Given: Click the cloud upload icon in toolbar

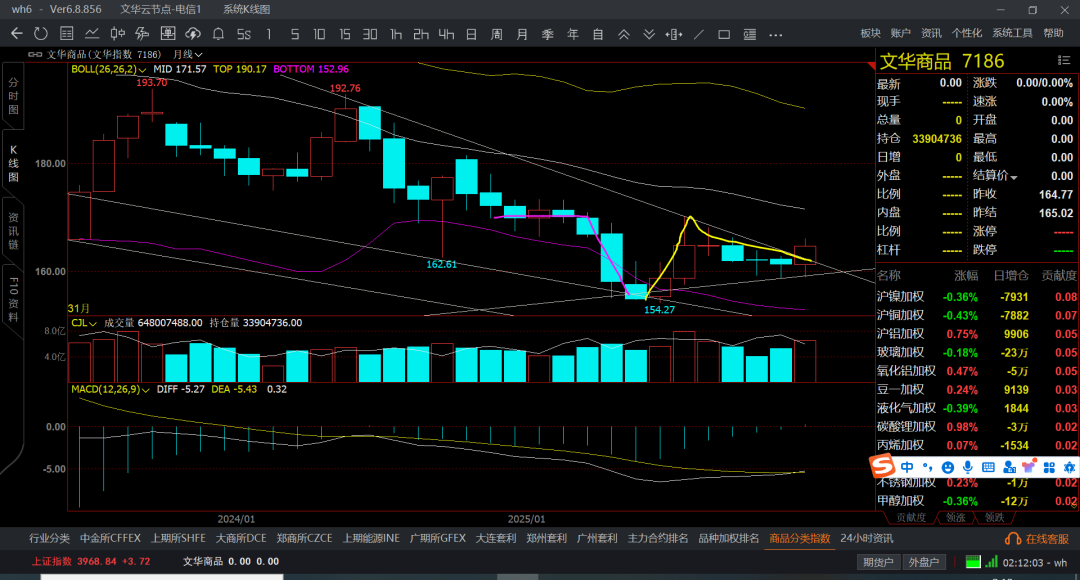Looking at the screenshot, I should (x=193, y=34).
